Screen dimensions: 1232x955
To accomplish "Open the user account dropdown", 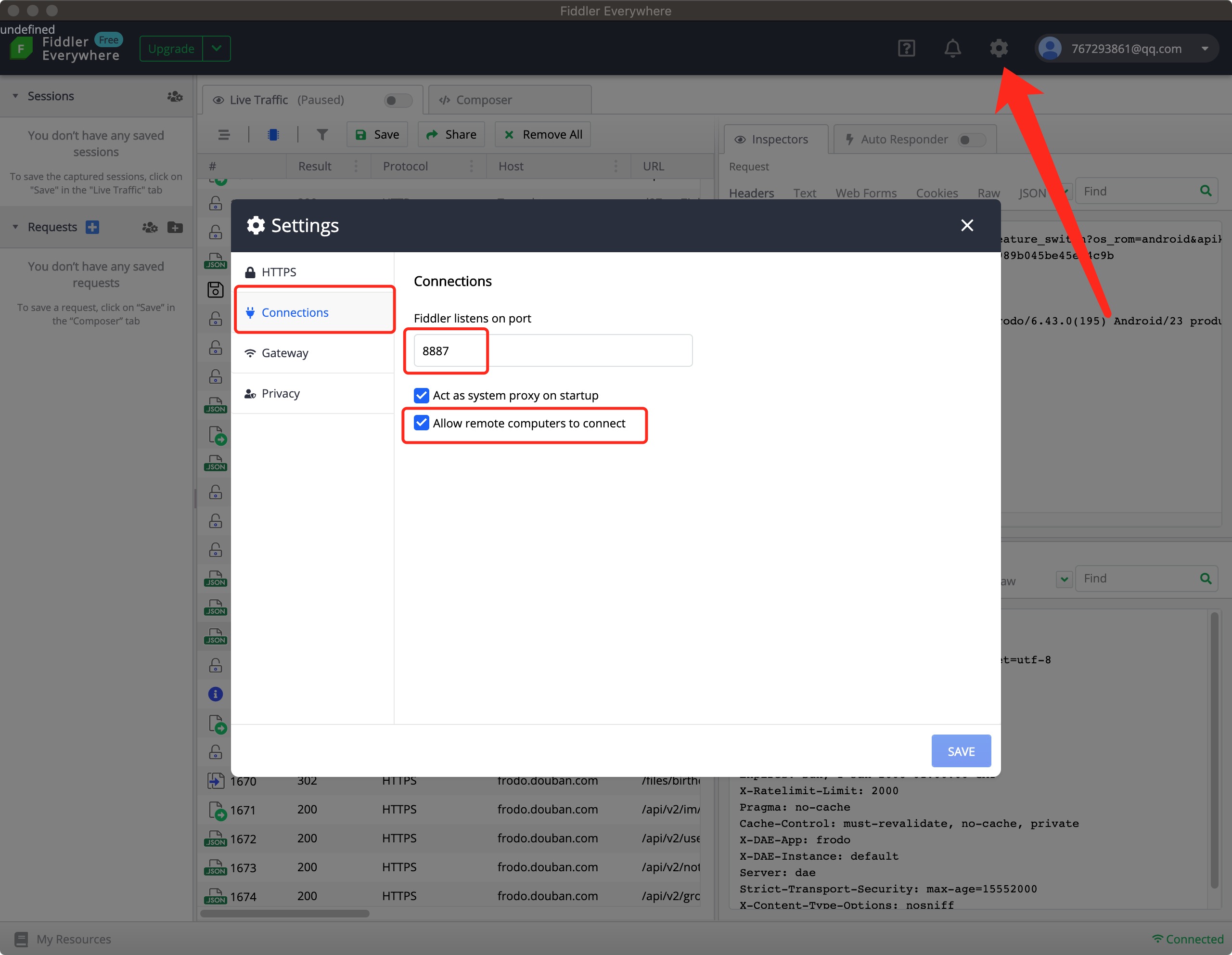I will (1205, 49).
